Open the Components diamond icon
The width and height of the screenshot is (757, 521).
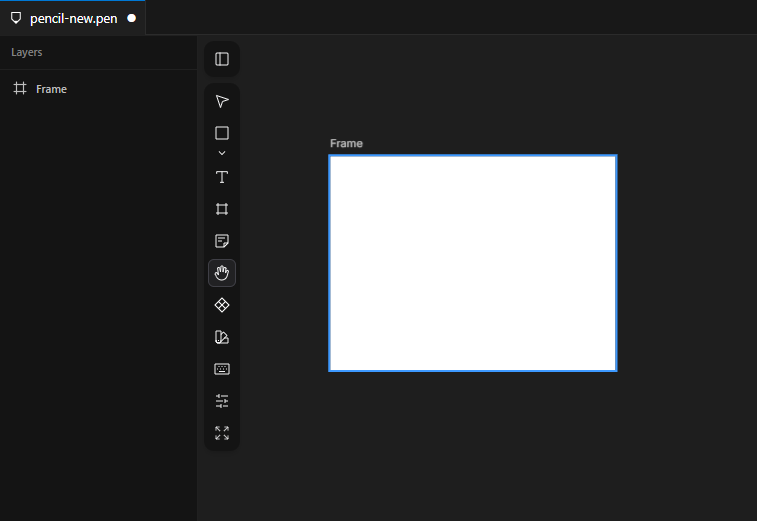point(222,305)
